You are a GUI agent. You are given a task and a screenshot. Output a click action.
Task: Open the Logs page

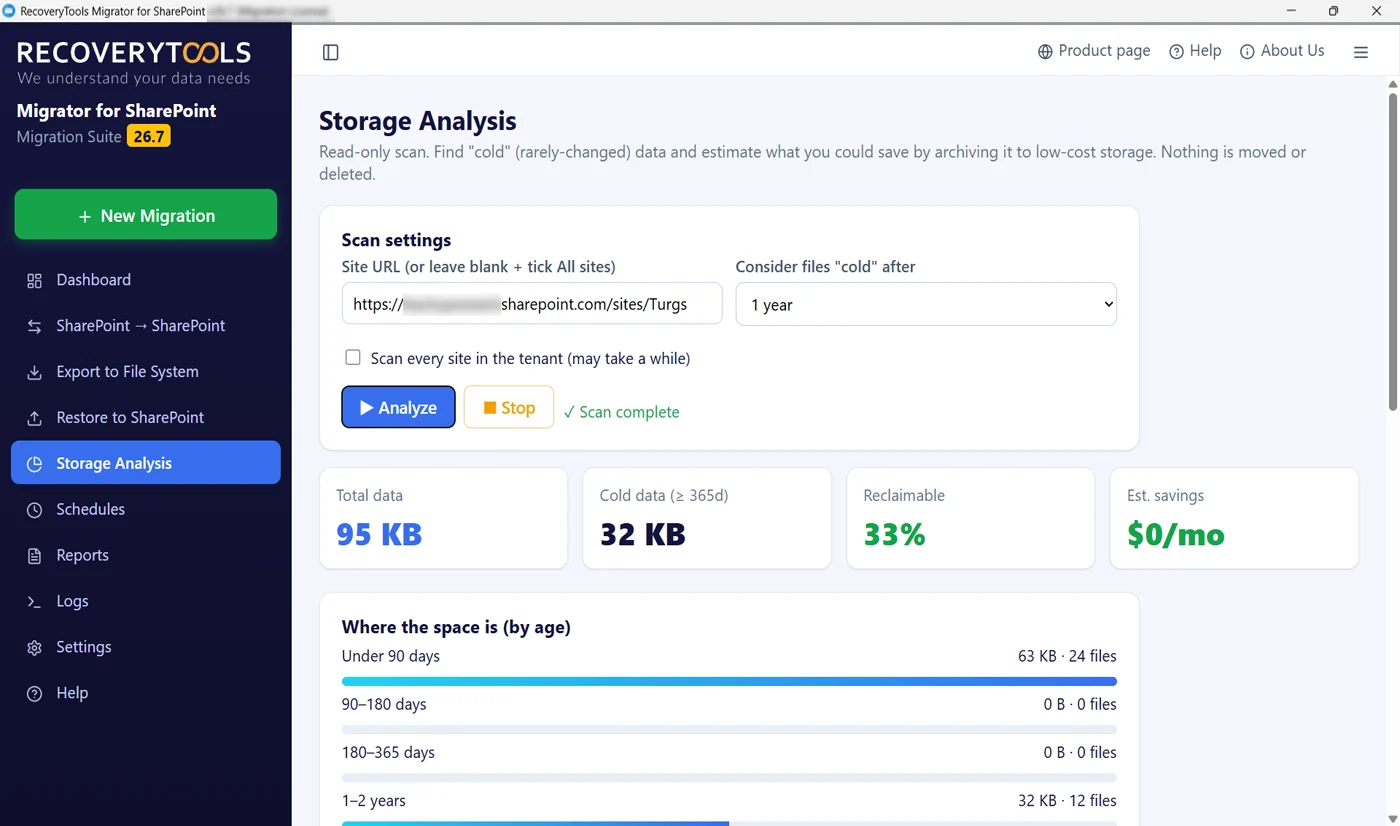[146, 601]
